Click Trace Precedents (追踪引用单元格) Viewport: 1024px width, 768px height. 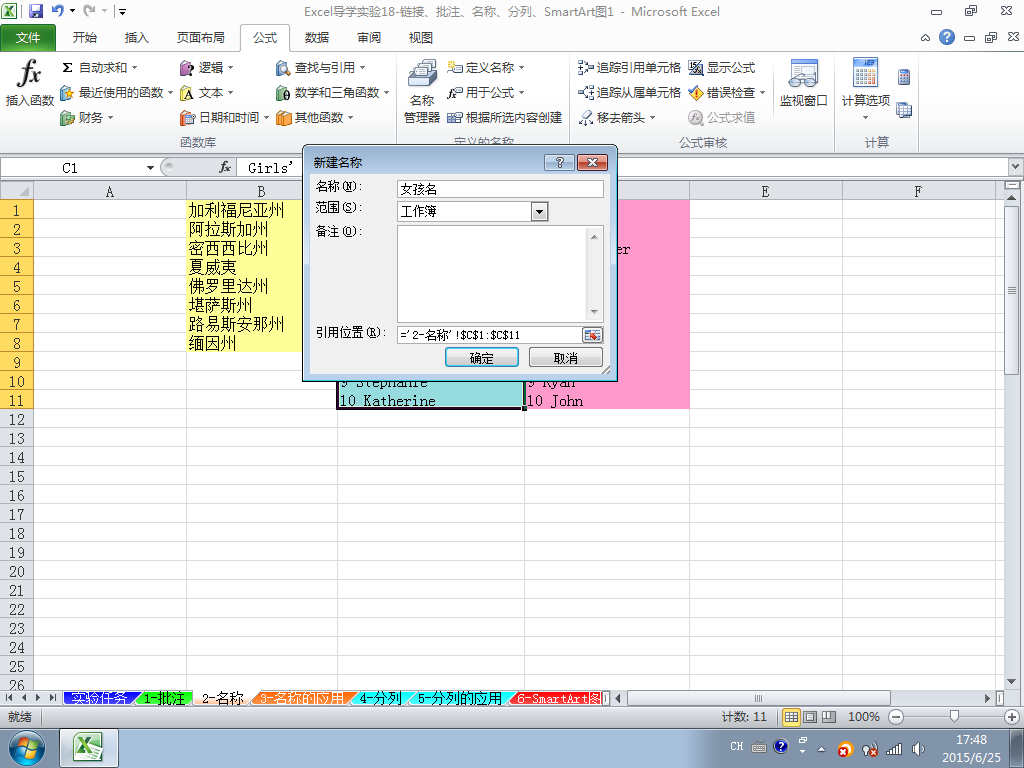pyautogui.click(x=629, y=67)
